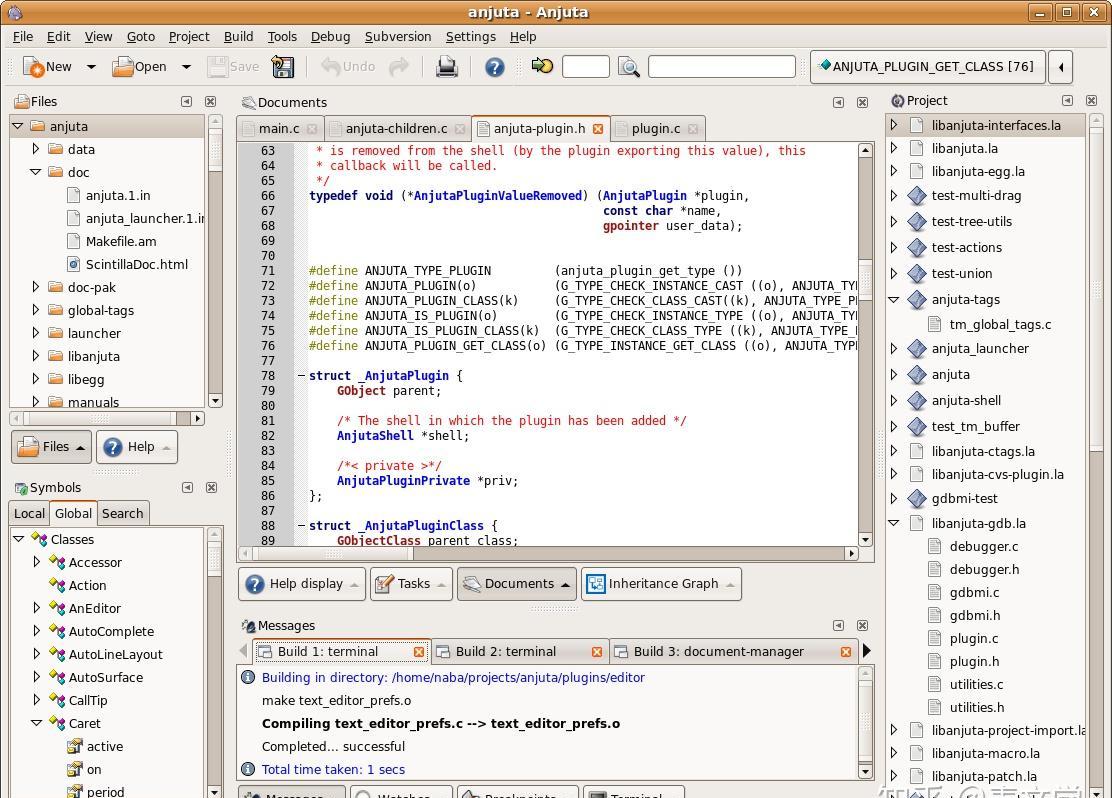Click the Print icon in toolbar

(x=446, y=67)
